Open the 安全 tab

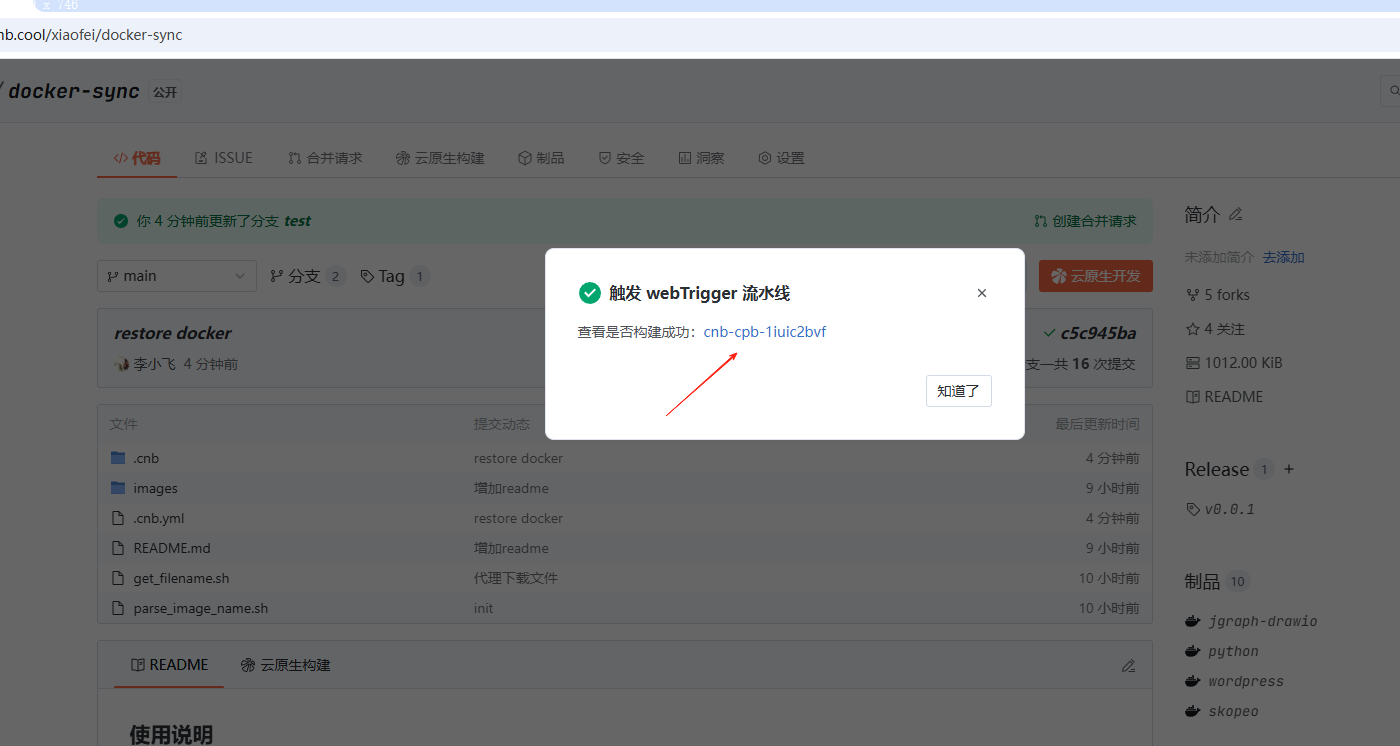621,158
